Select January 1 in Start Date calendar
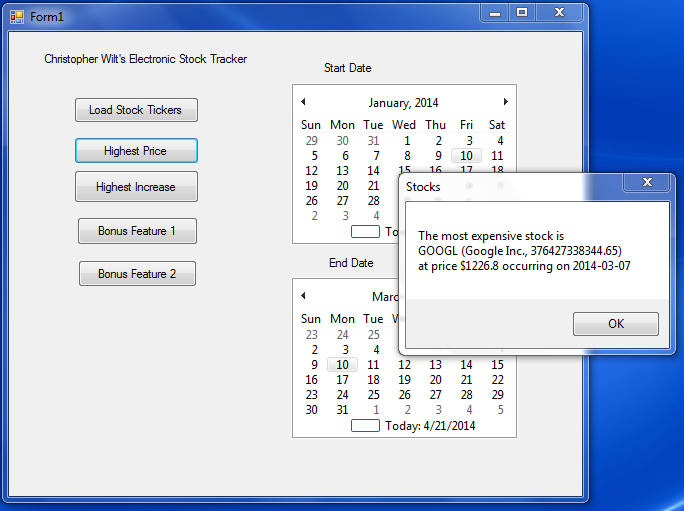Image resolution: width=684 pixels, height=511 pixels. tap(407, 141)
